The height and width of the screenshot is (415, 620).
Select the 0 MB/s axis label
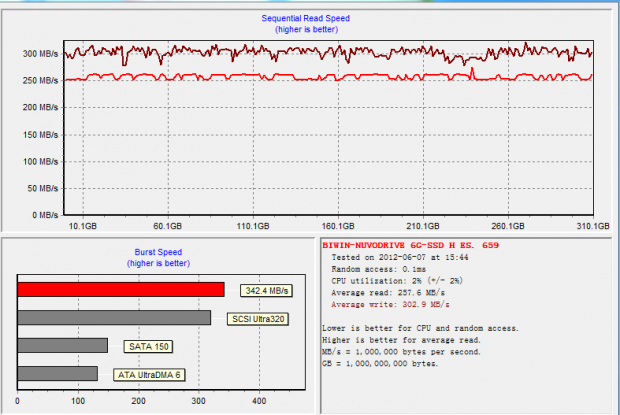click(x=45, y=215)
